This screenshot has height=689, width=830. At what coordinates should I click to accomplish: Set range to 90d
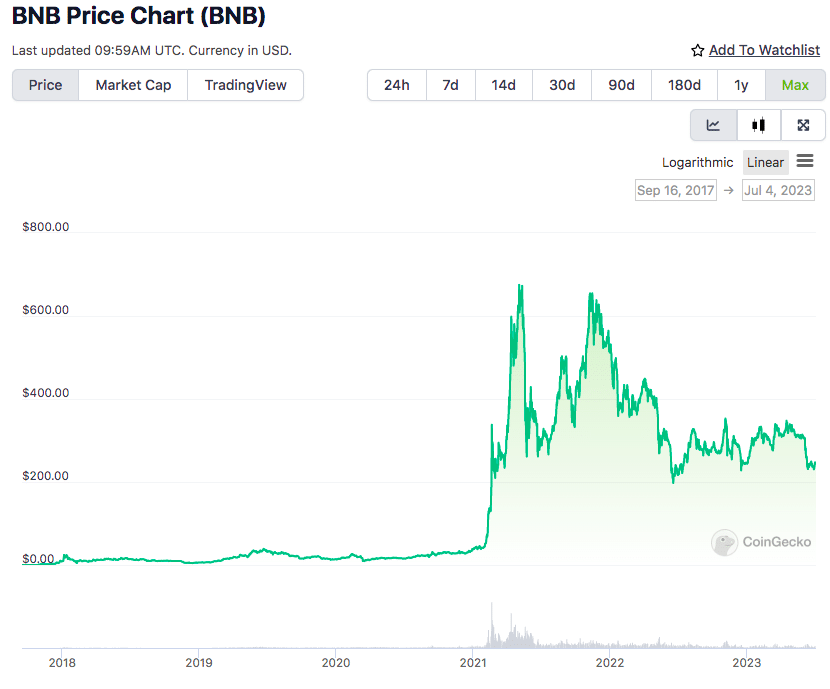coord(621,85)
